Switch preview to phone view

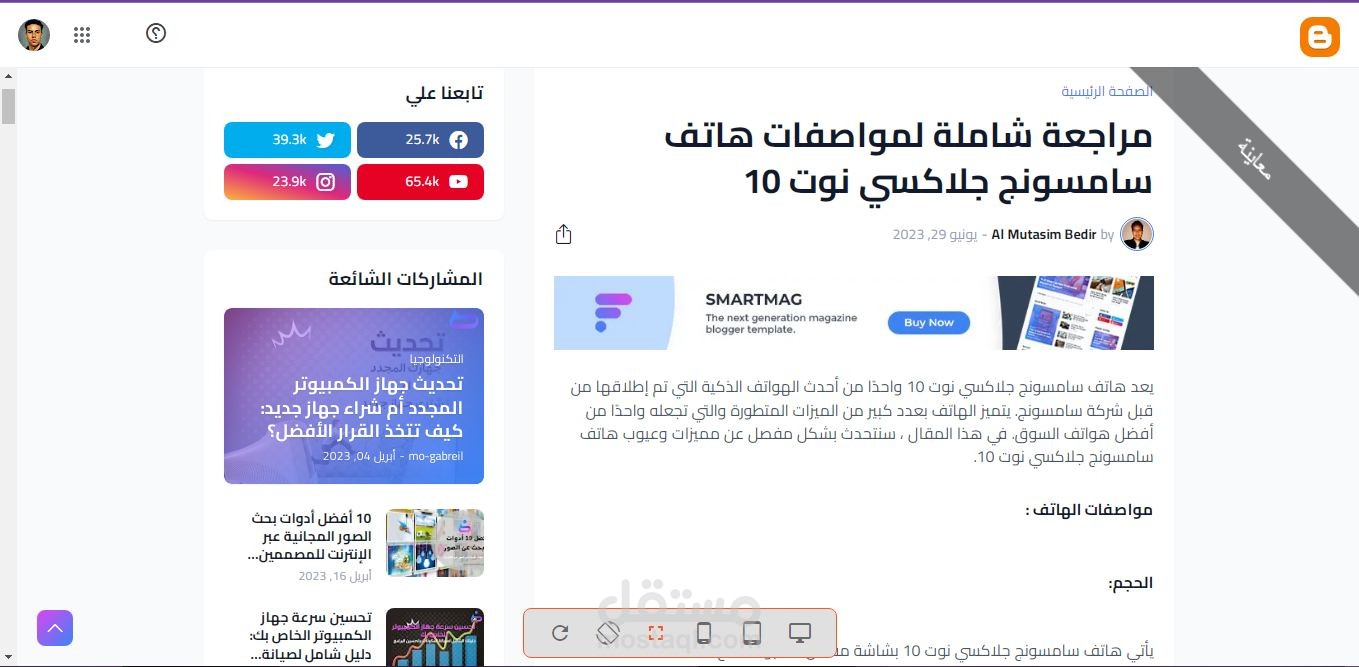[704, 633]
